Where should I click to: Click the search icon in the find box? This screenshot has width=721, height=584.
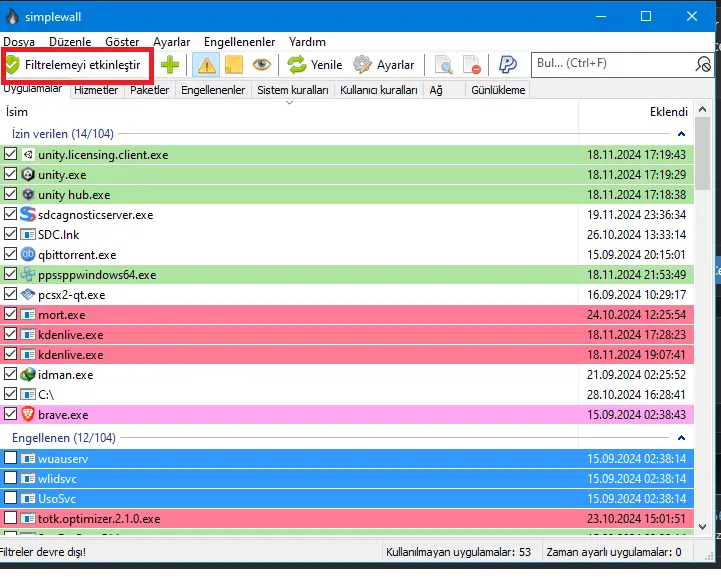point(703,64)
